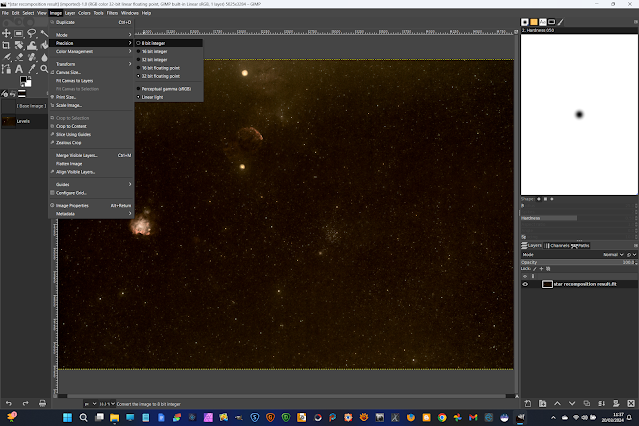The height and width of the screenshot is (426, 639).
Task: Show hidden system tray icons chevron
Action: pyautogui.click(x=553, y=417)
